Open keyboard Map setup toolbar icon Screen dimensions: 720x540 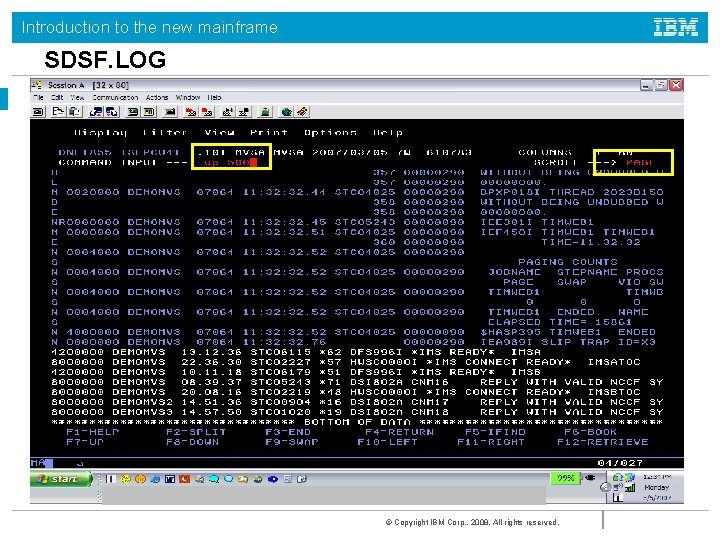[170, 112]
